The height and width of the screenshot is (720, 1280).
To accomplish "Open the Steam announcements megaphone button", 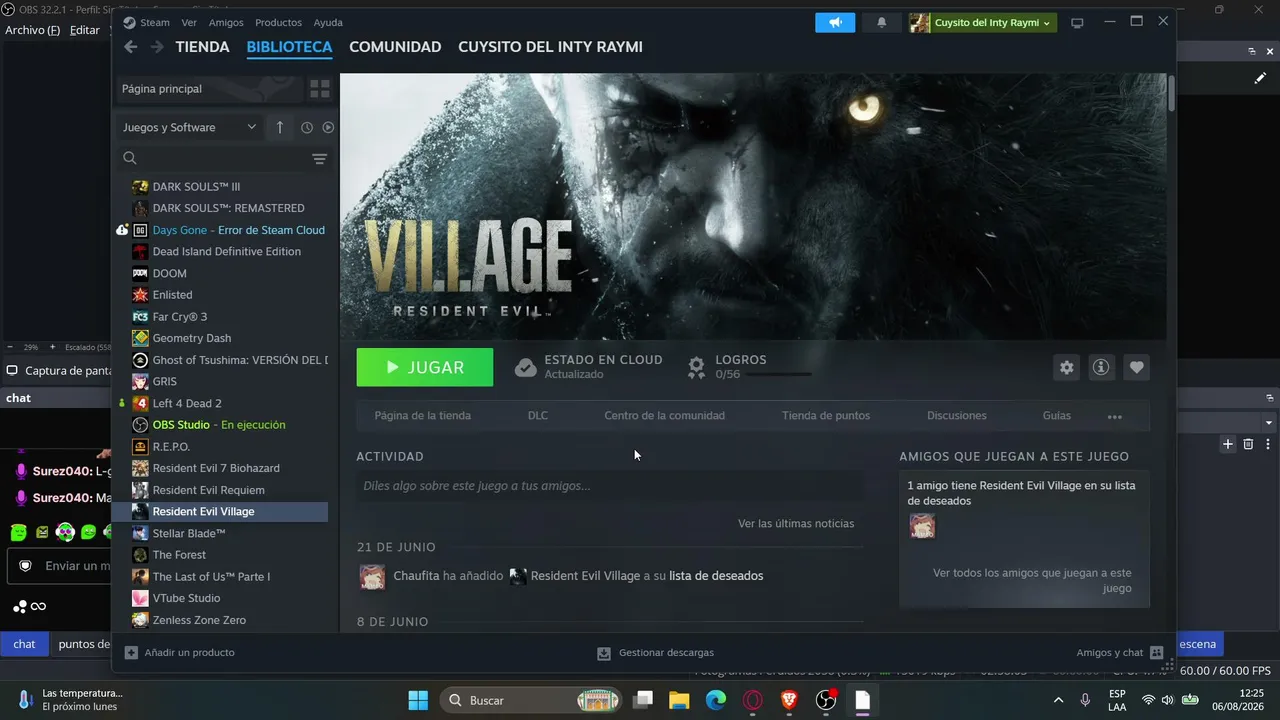I will 836,22.
